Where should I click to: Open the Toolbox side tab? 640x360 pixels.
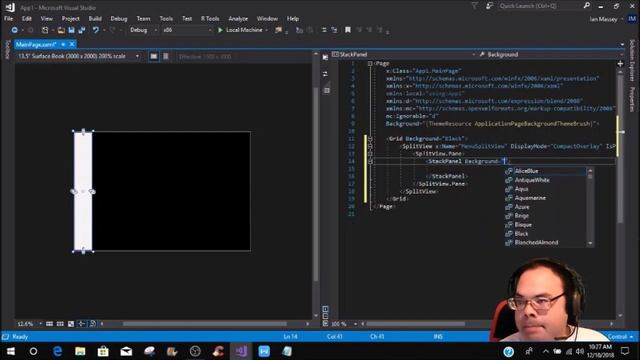tap(7, 49)
